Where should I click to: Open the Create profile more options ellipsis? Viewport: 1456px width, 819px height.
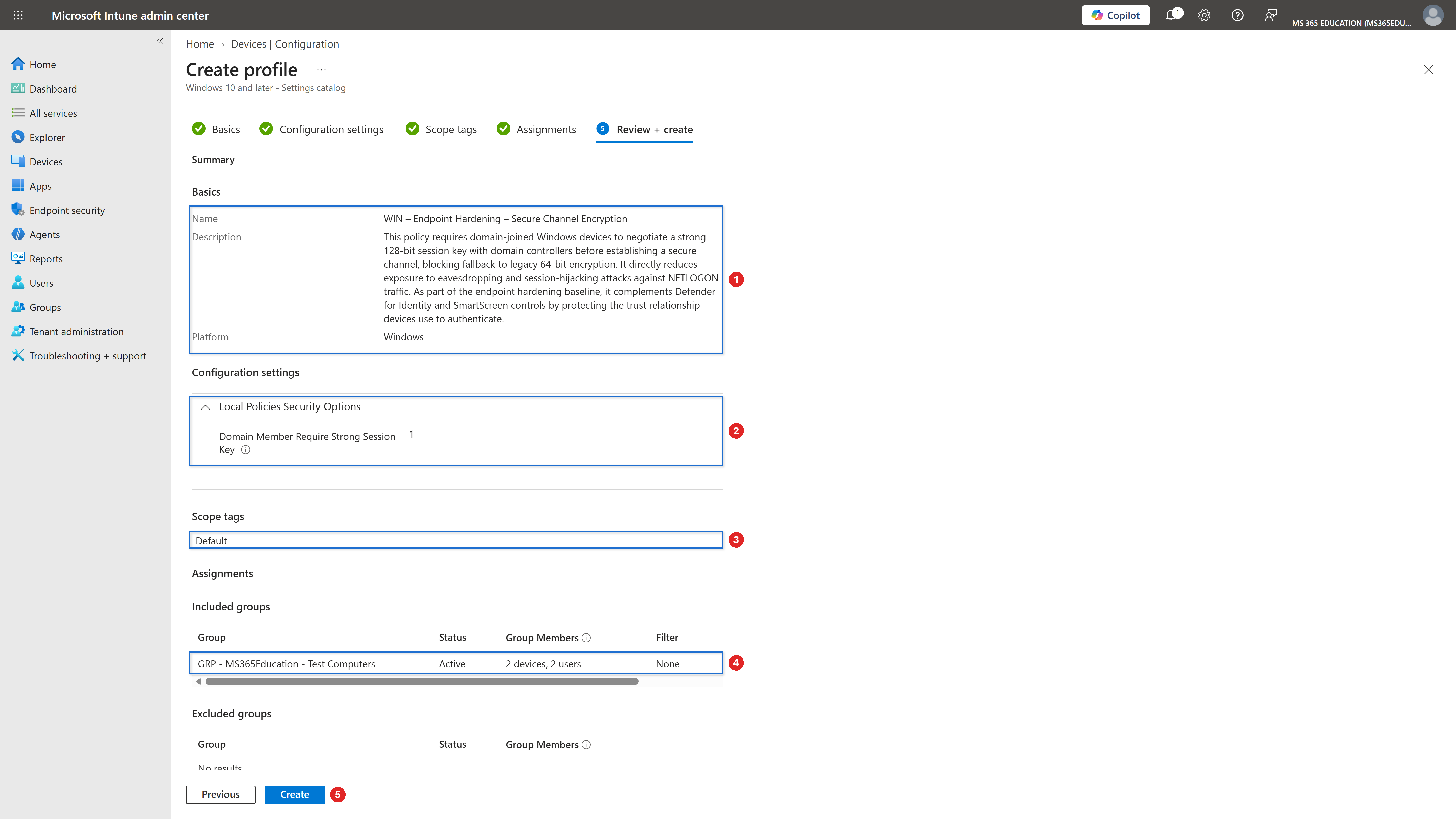(321, 70)
